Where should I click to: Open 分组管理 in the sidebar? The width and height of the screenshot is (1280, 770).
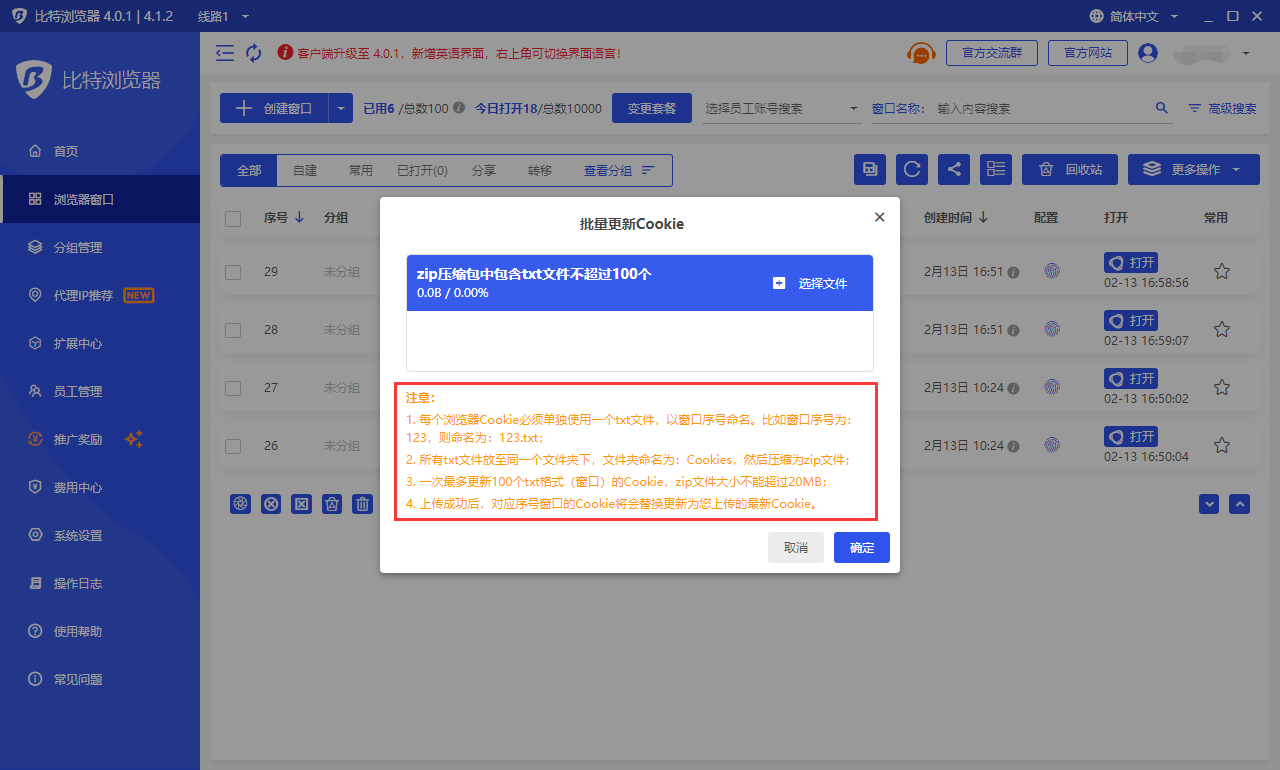coord(78,247)
